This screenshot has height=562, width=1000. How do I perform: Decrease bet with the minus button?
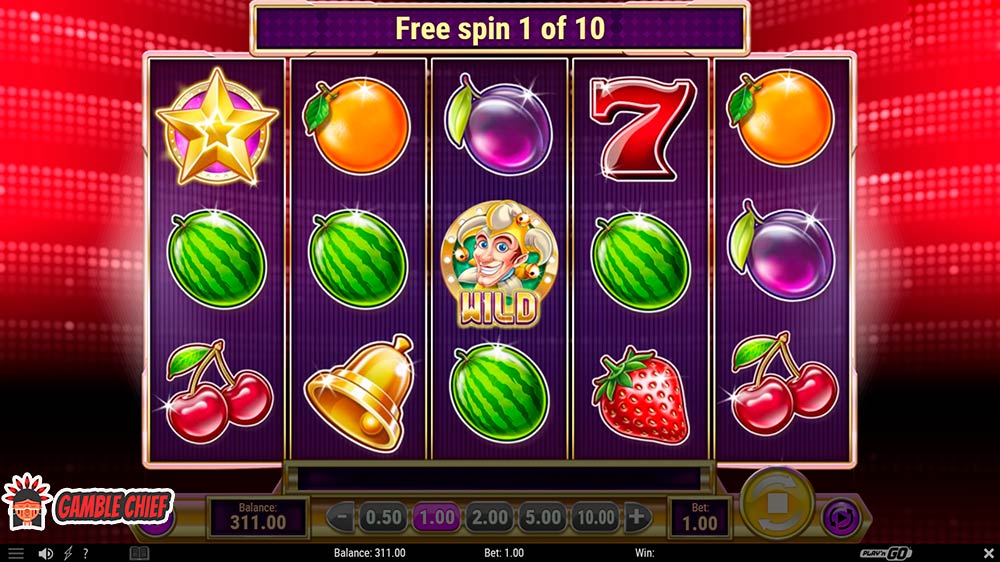point(341,517)
